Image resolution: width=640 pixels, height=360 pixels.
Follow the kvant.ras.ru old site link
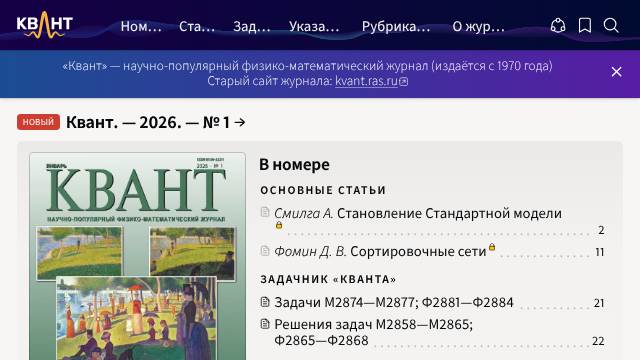pos(371,81)
